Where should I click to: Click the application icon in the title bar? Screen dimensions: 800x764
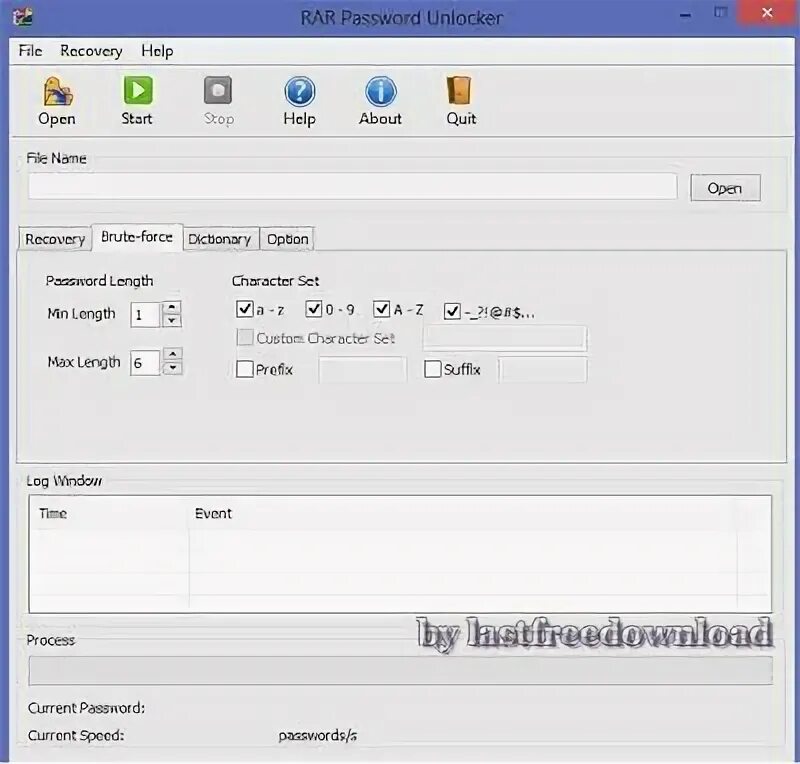[23, 17]
